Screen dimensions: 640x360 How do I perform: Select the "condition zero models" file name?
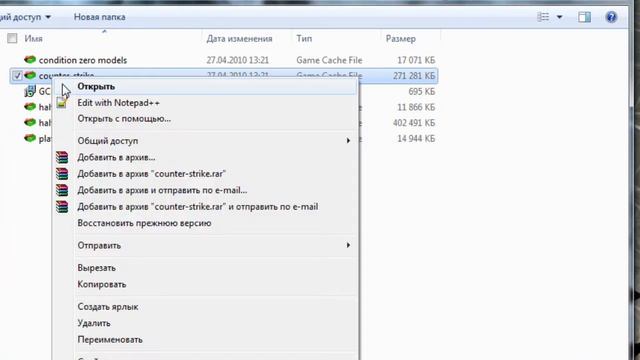[83, 60]
